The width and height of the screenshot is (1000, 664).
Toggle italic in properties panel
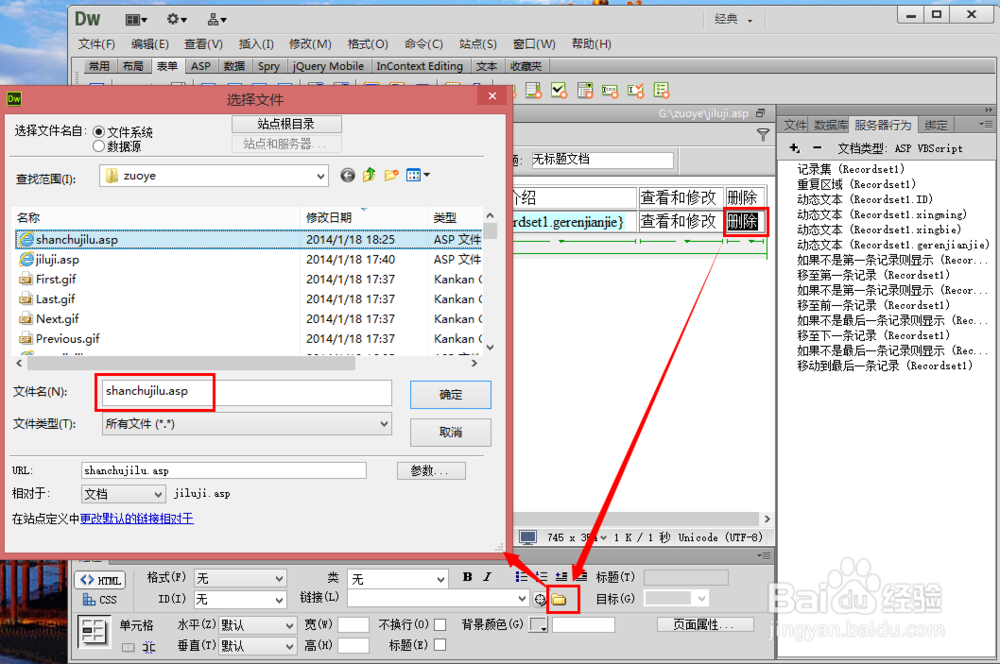pyautogui.click(x=487, y=577)
